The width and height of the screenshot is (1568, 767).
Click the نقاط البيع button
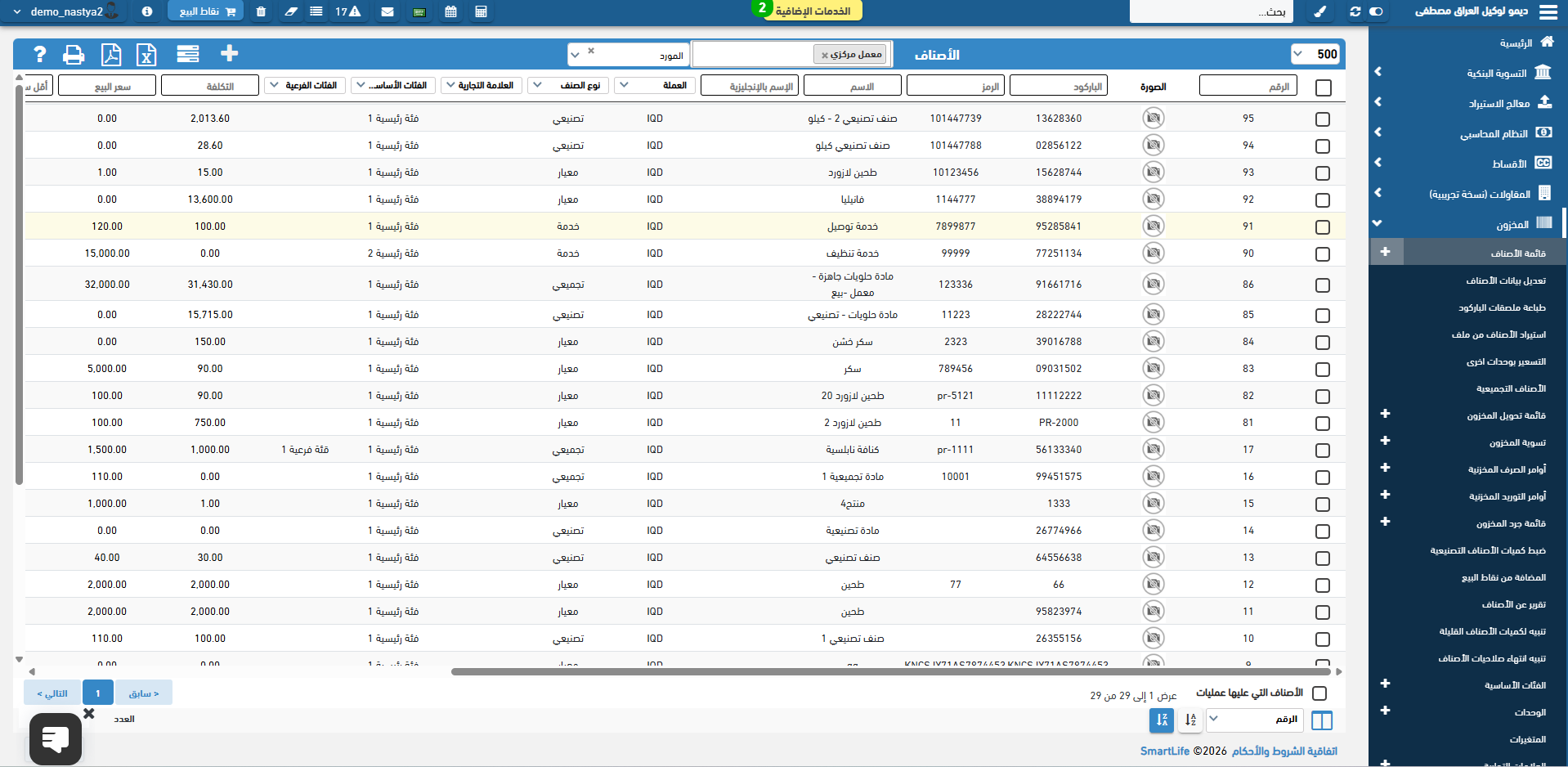pos(207,11)
